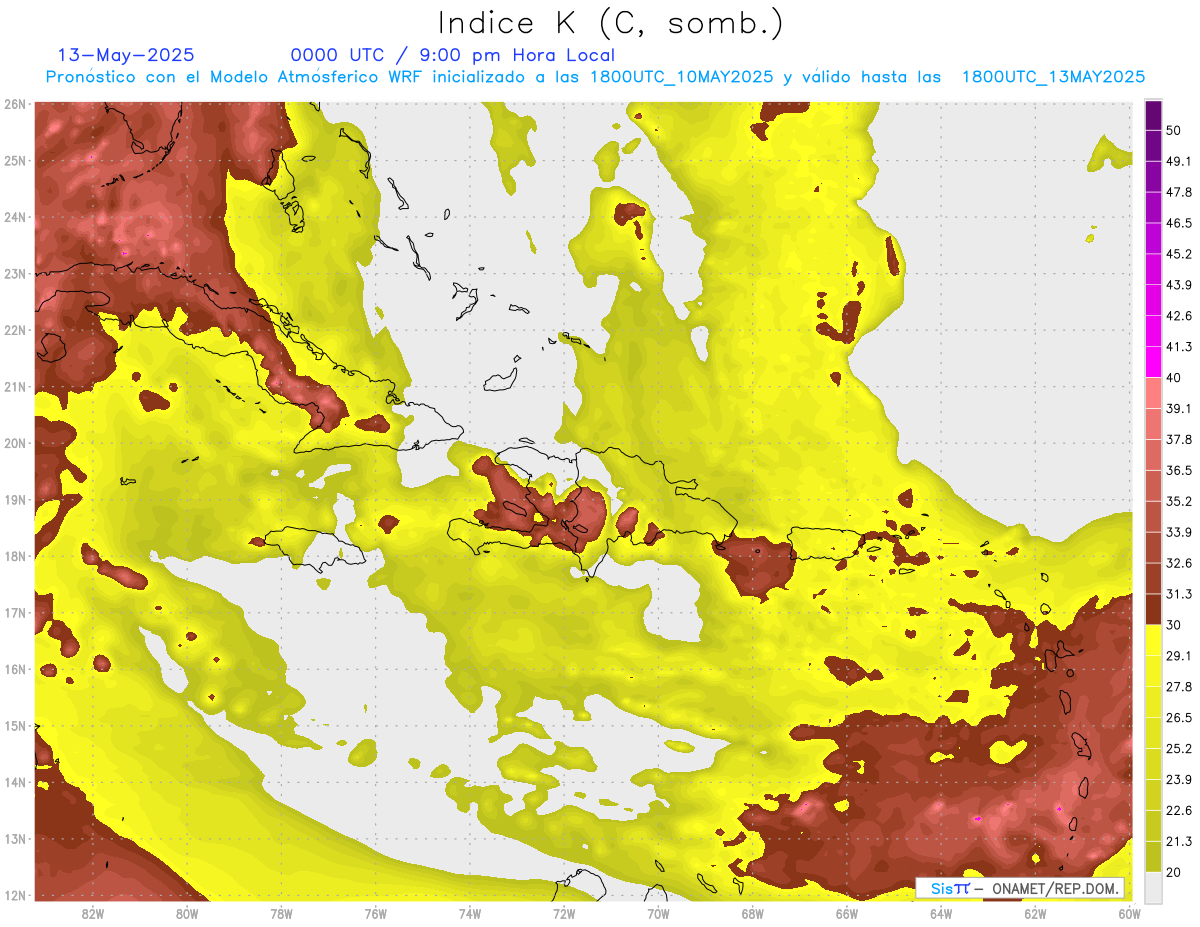Click colorbar value 39.1
The width and height of the screenshot is (1200, 927).
click(x=1179, y=408)
